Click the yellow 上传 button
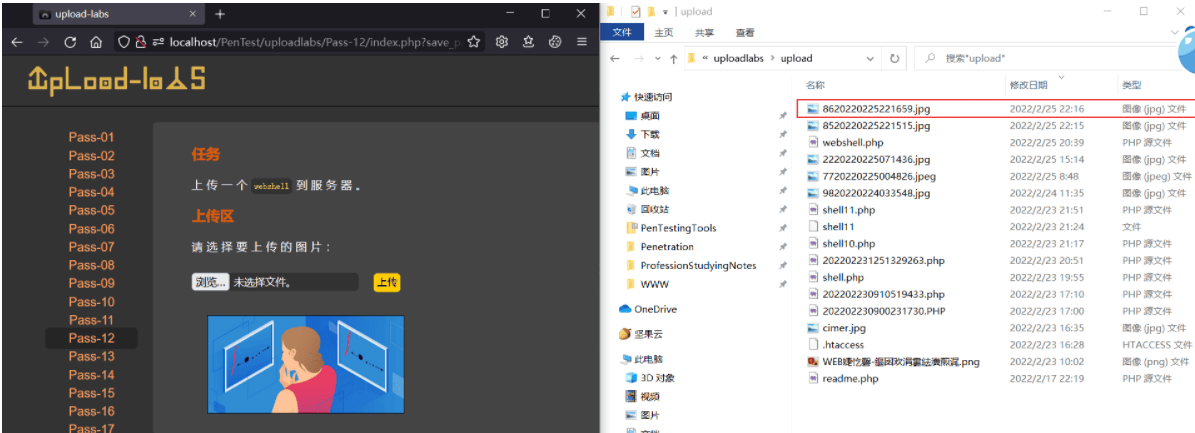The image size is (1195, 433). pyautogui.click(x=387, y=282)
